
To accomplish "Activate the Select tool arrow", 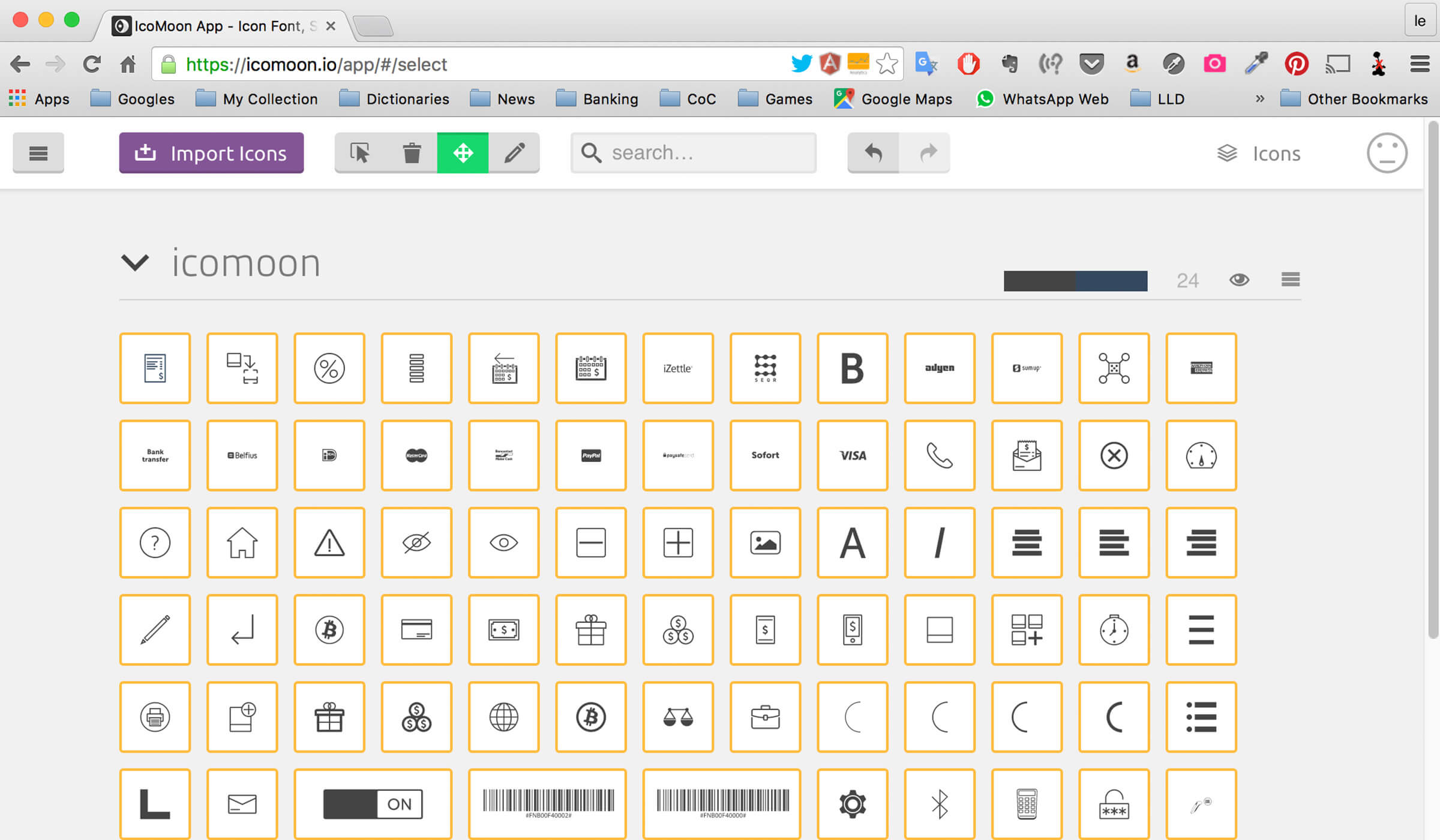I will click(360, 153).
